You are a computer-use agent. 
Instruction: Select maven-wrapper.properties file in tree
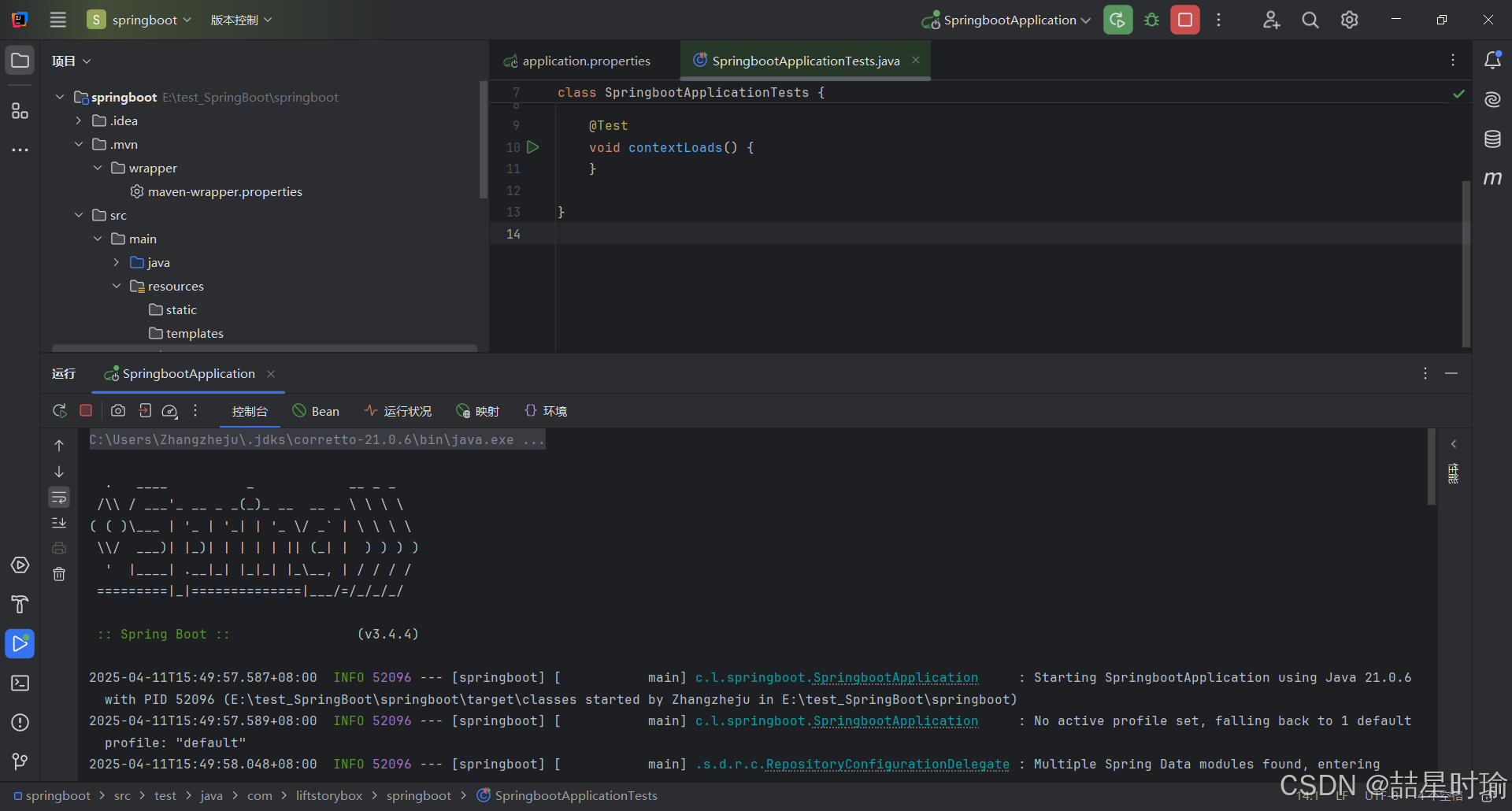click(216, 191)
